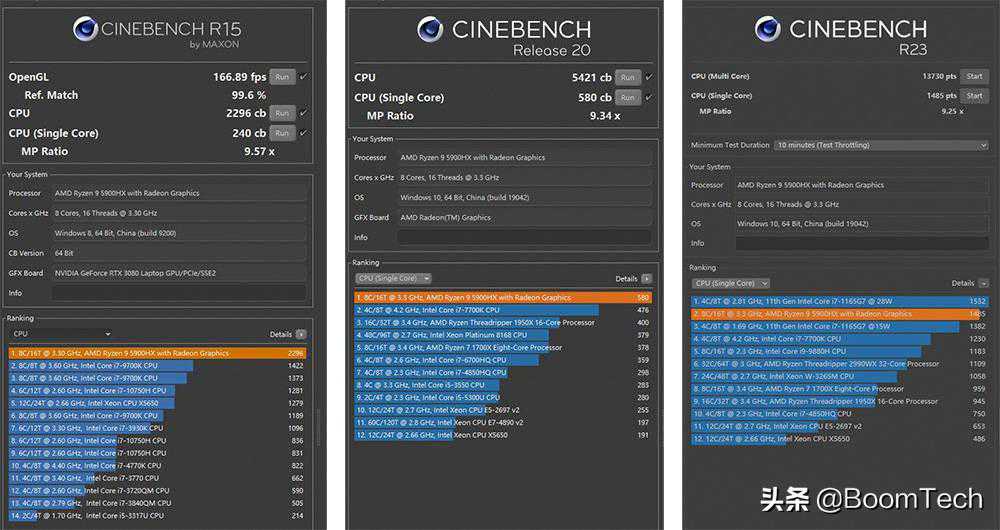1000x530 pixels.
Task: Start the CPU (Multi Core) test in R23
Action: click(974, 76)
